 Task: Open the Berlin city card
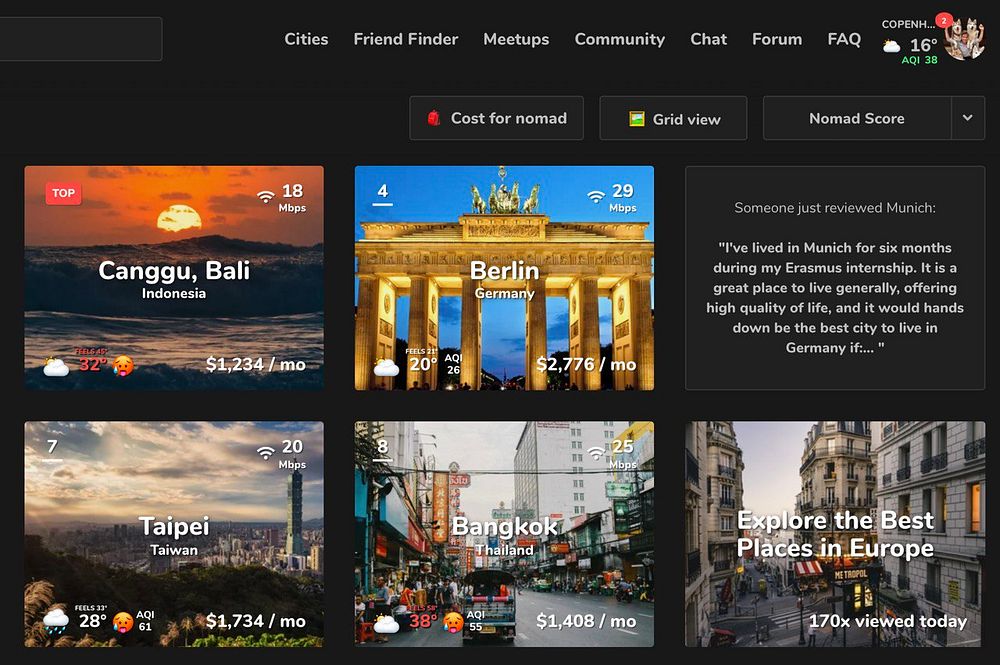click(x=504, y=278)
